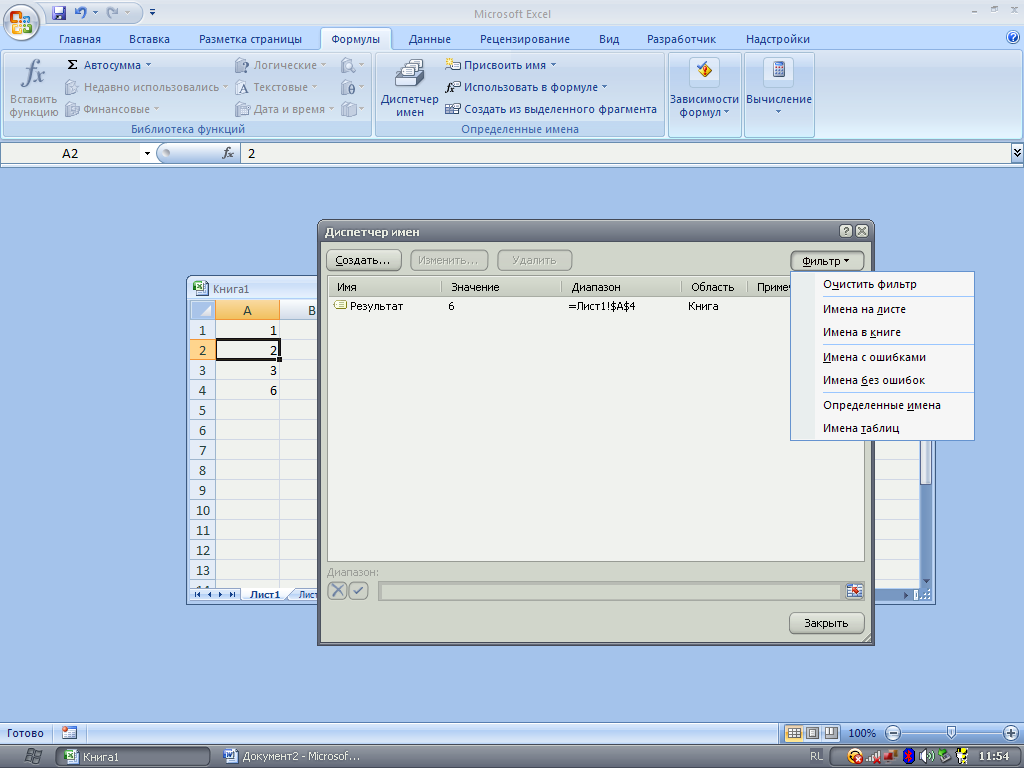Screen dimensions: 1024x768
Task: Switch to the Insert tab
Action: pyautogui.click(x=149, y=39)
